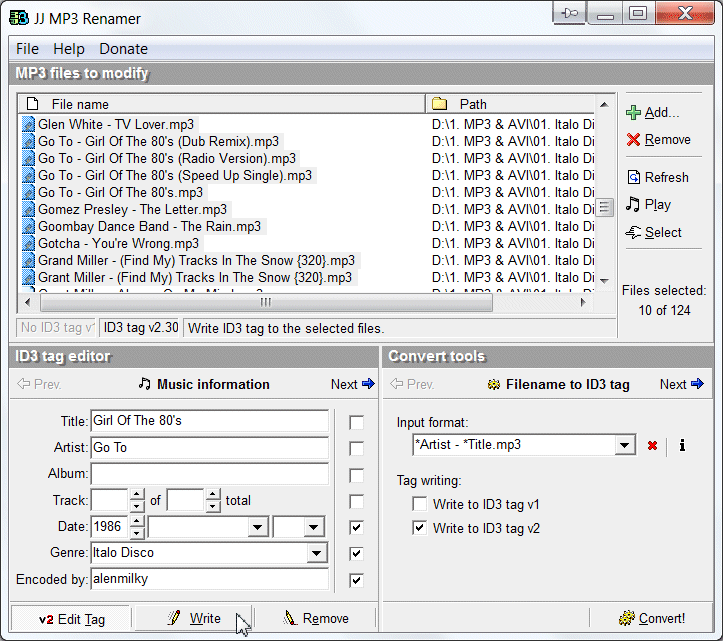
Task: Clear input format with red X icon
Action: pyautogui.click(x=652, y=445)
